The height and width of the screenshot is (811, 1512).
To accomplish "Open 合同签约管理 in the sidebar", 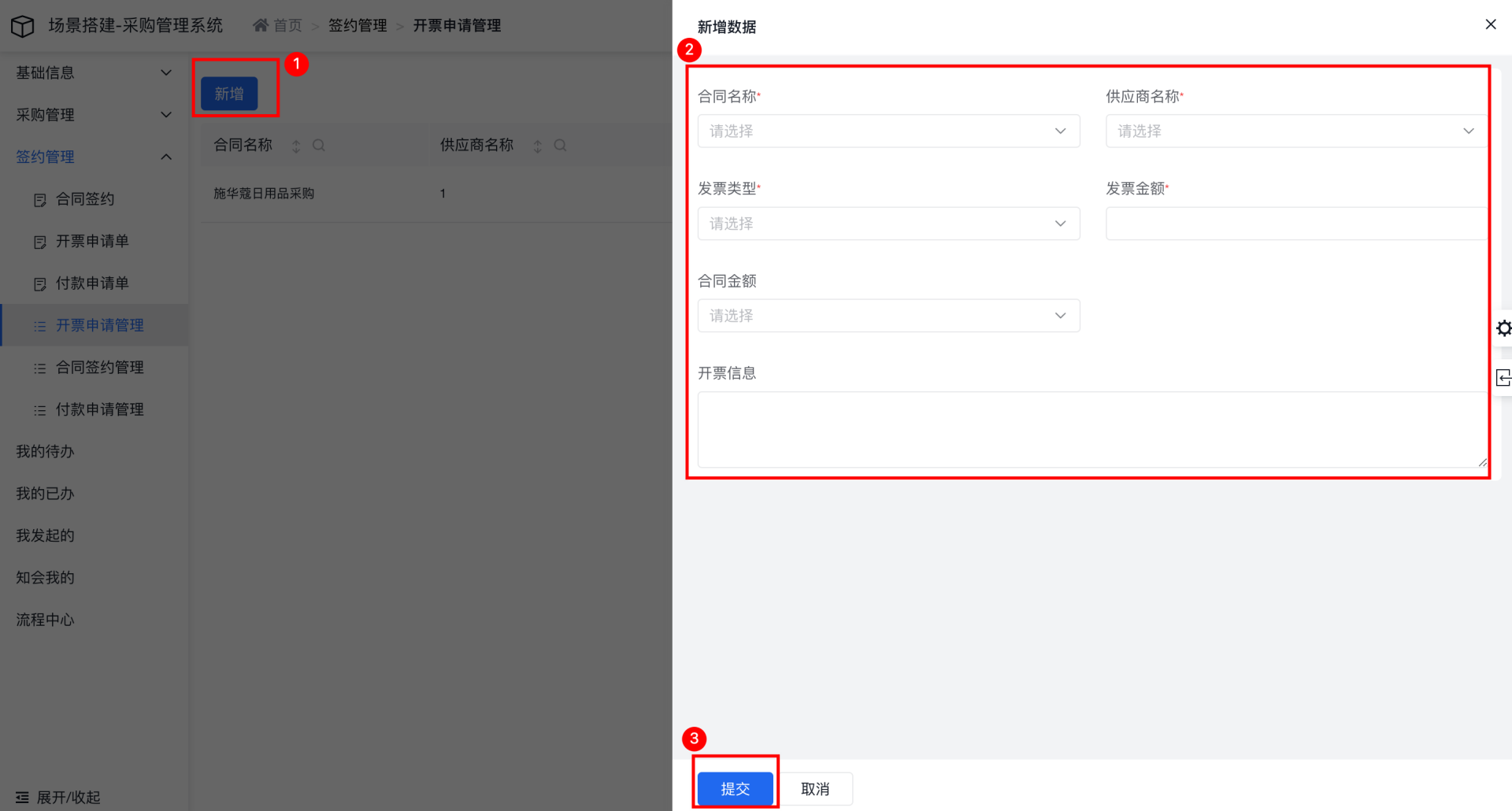I will click(99, 368).
